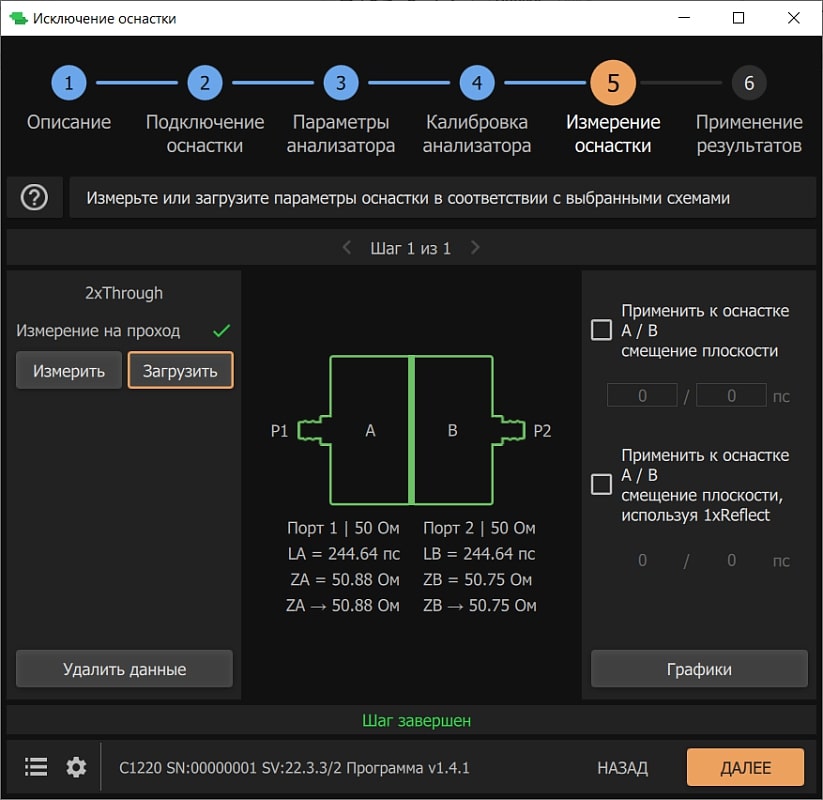Open the list menu icon
The image size is (823, 800).
(36, 767)
